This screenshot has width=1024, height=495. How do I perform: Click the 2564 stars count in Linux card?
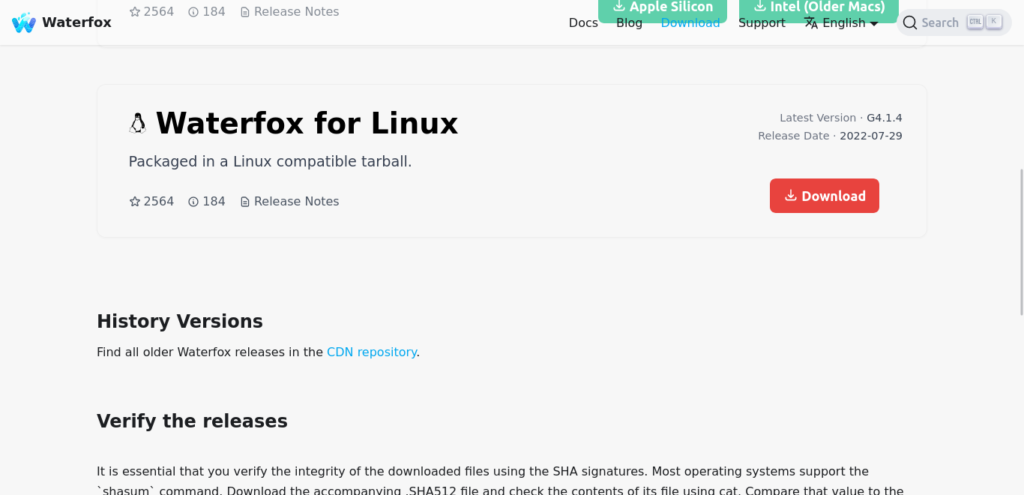[x=159, y=201]
